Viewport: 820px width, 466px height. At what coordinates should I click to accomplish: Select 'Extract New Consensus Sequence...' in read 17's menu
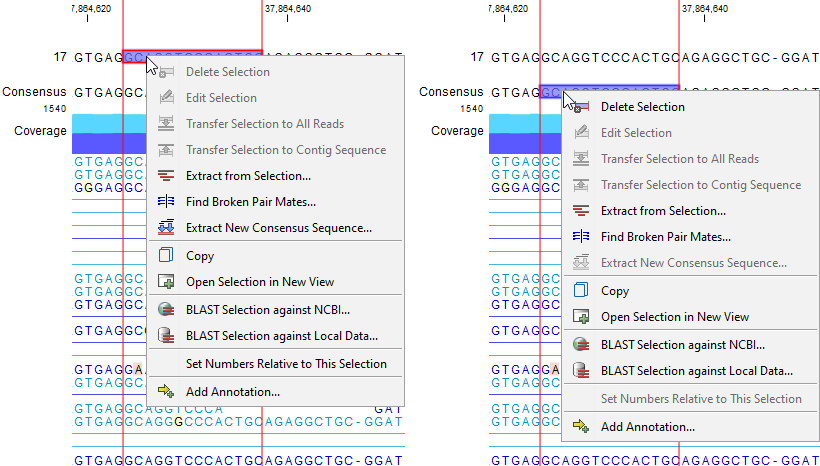click(278, 228)
